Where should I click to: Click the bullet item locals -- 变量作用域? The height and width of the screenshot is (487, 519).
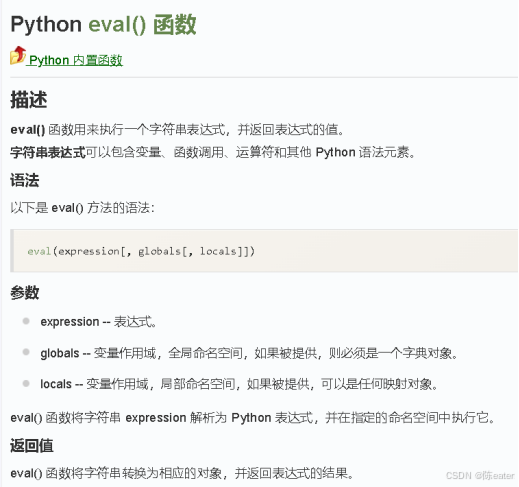point(239,384)
